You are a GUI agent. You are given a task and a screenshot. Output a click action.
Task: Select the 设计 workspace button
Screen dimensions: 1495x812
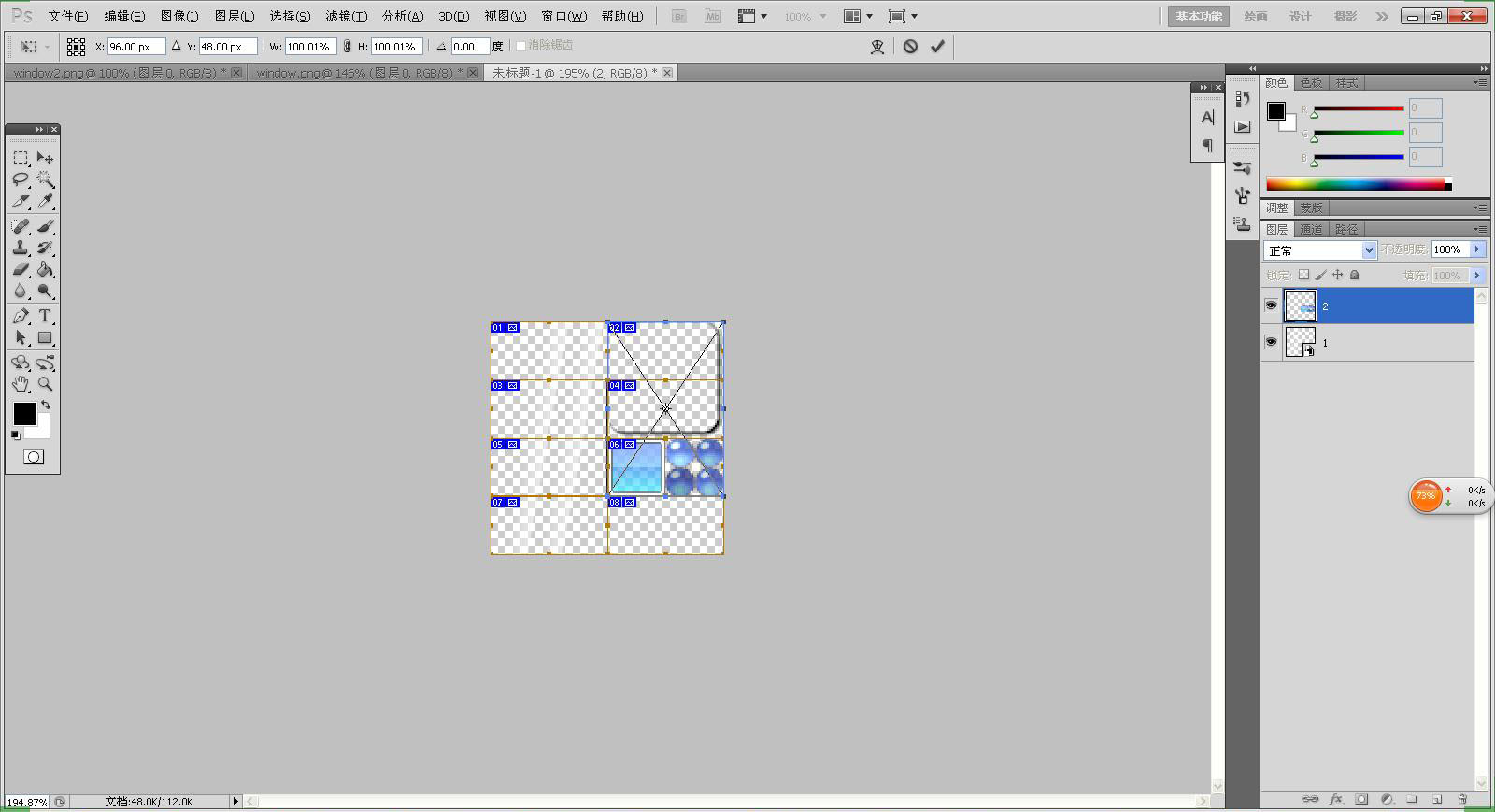pos(1301,16)
